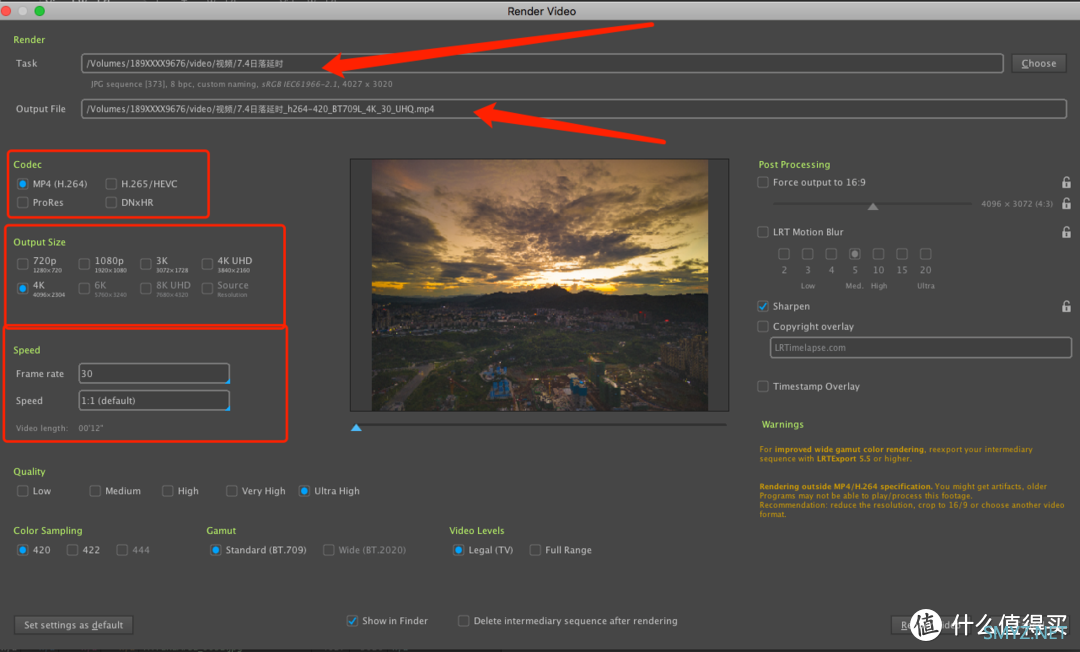Enable Copyright overlay checkbox
Image resolution: width=1080 pixels, height=652 pixels.
click(762, 326)
